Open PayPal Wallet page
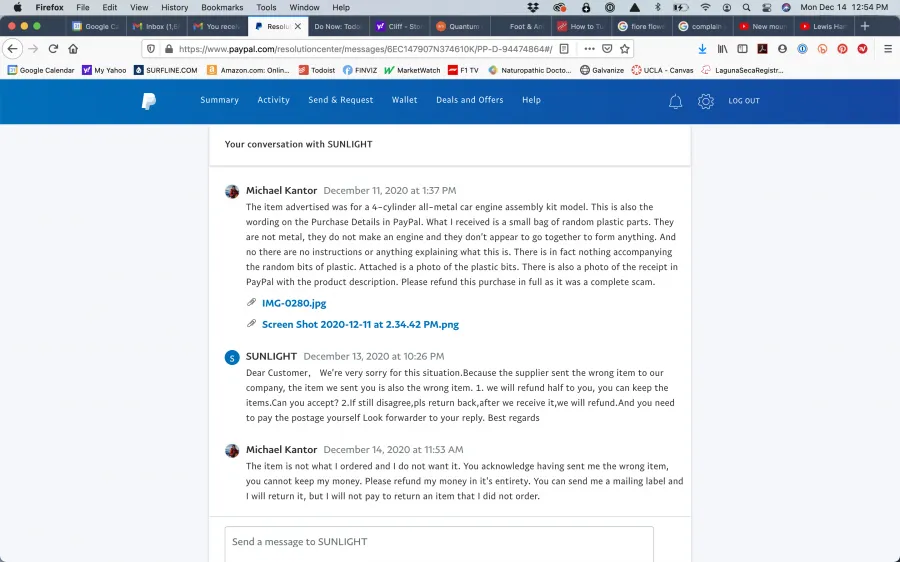Viewport: 900px width, 562px height. (404, 100)
